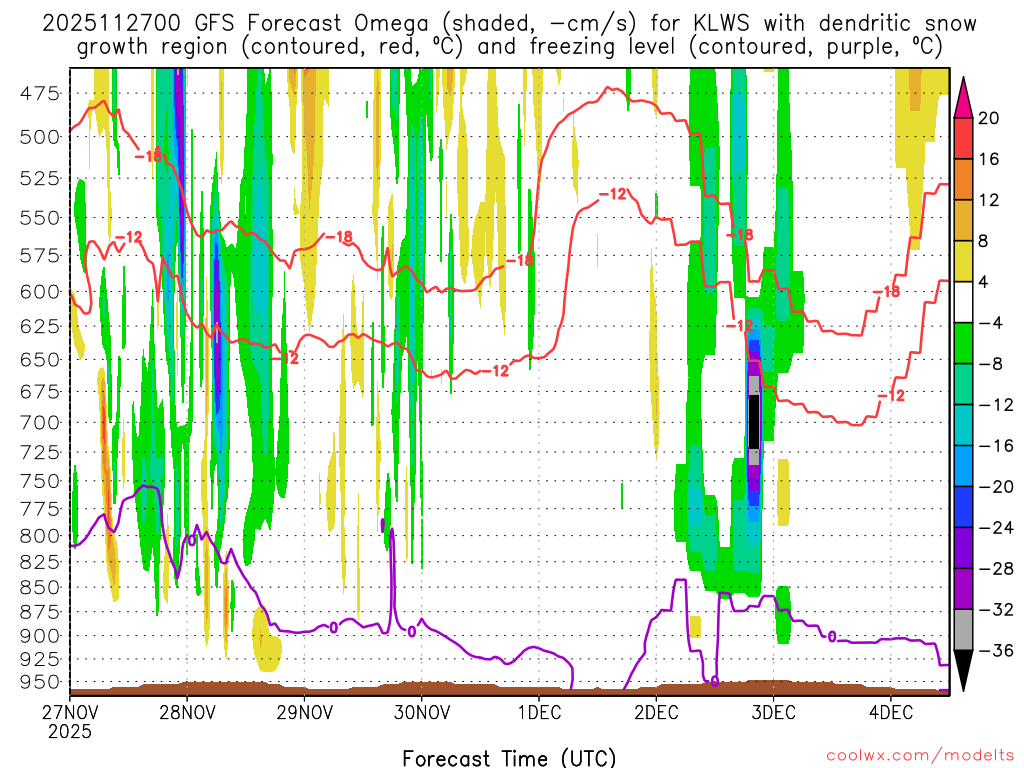Click the 27NOV 2025 start date label
The height and width of the screenshot is (768, 1024).
pyautogui.click(x=70, y=721)
